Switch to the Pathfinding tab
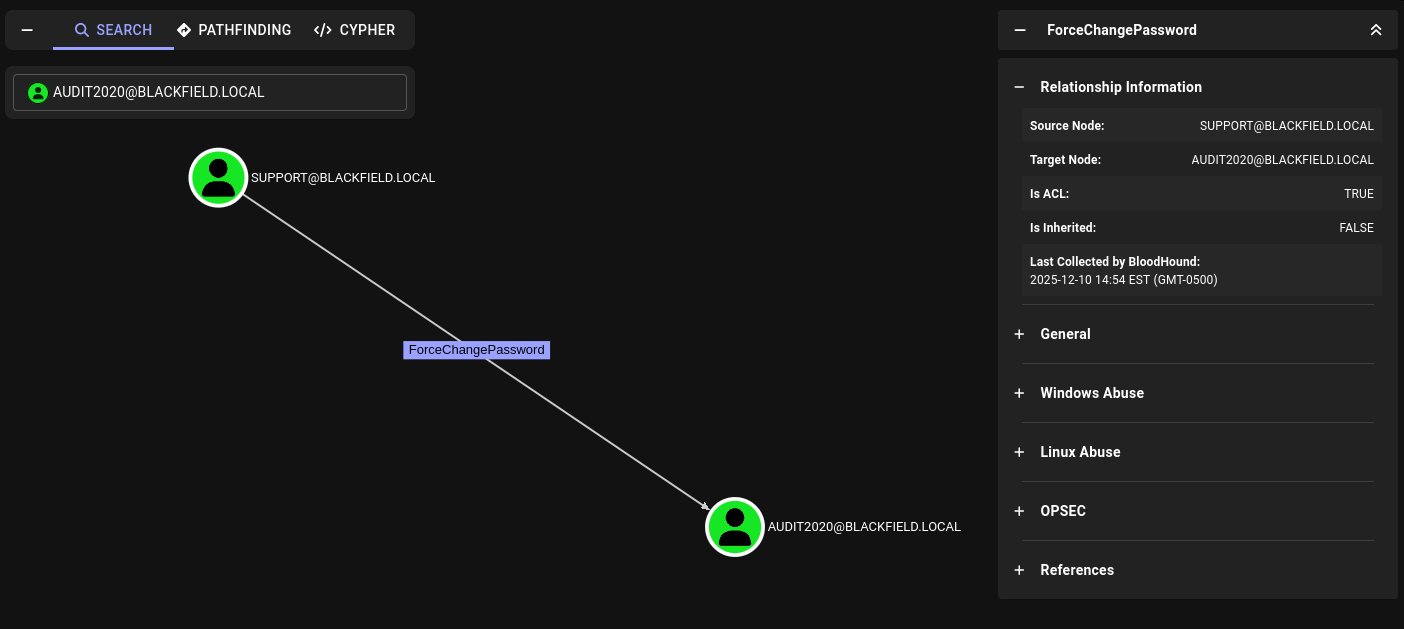 pos(234,30)
